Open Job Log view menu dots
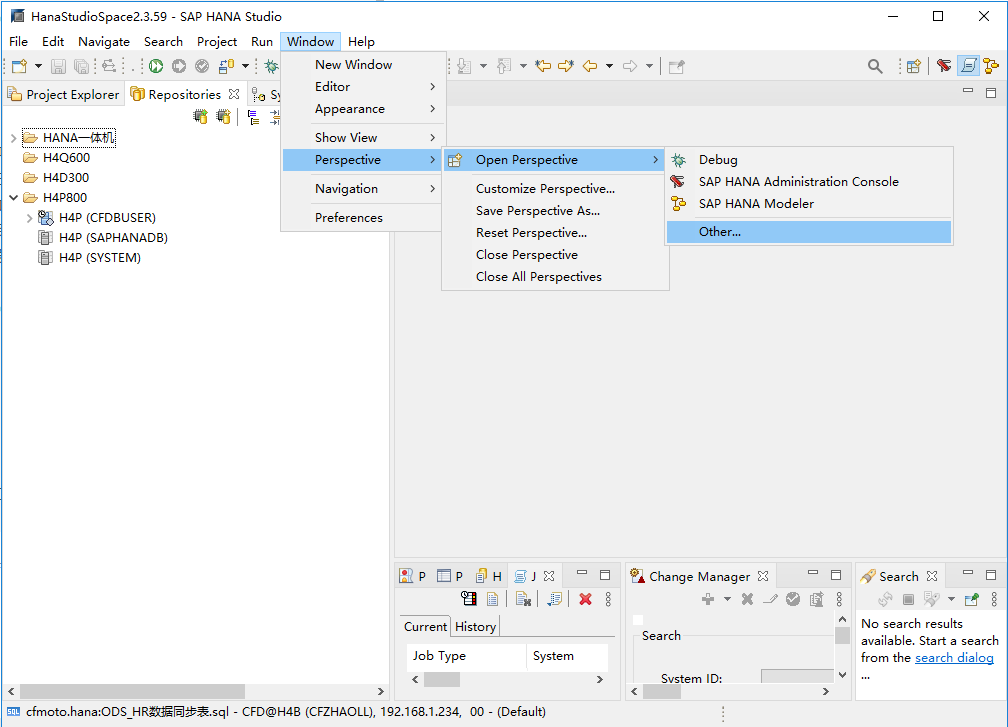This screenshot has height=727, width=1008. [x=608, y=599]
